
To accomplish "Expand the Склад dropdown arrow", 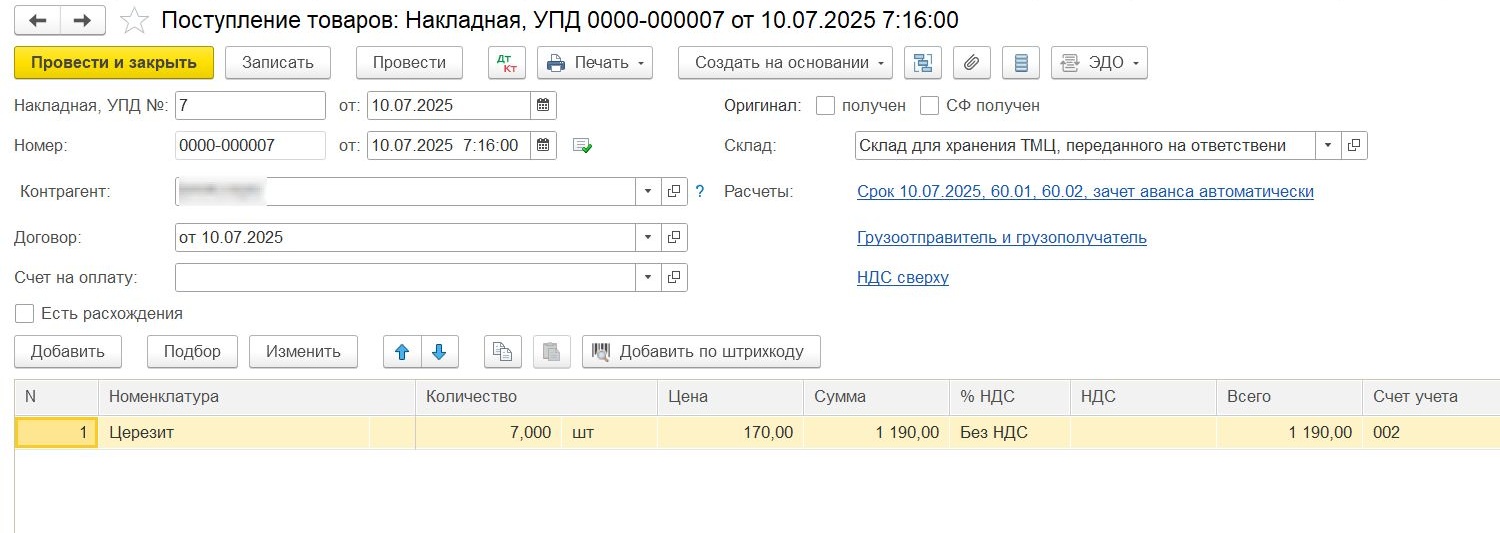I will [1328, 145].
